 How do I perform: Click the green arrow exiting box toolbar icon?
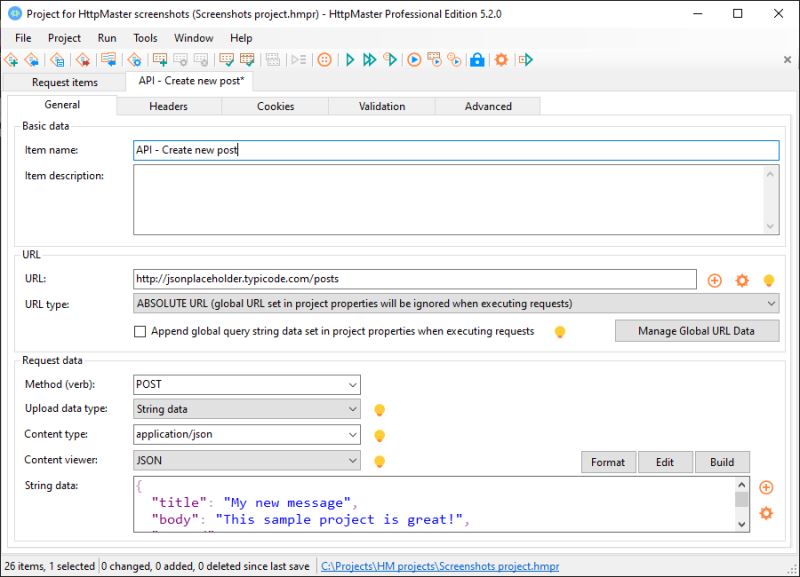pyautogui.click(x=526, y=60)
